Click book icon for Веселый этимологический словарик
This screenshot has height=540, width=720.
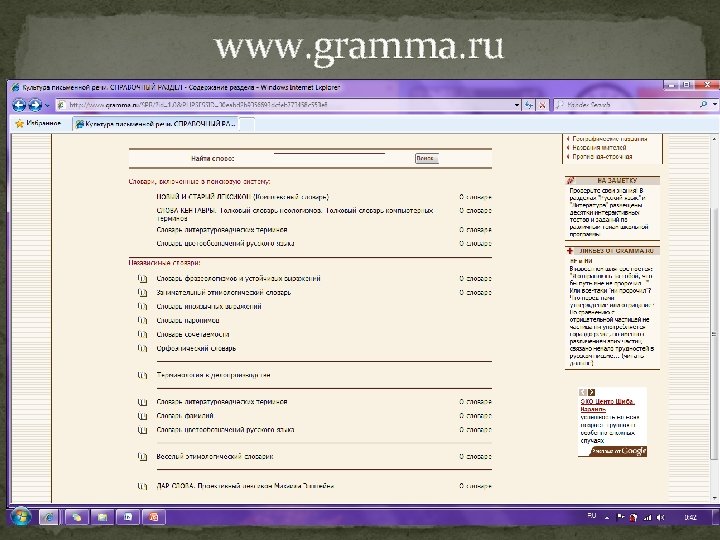[142, 457]
